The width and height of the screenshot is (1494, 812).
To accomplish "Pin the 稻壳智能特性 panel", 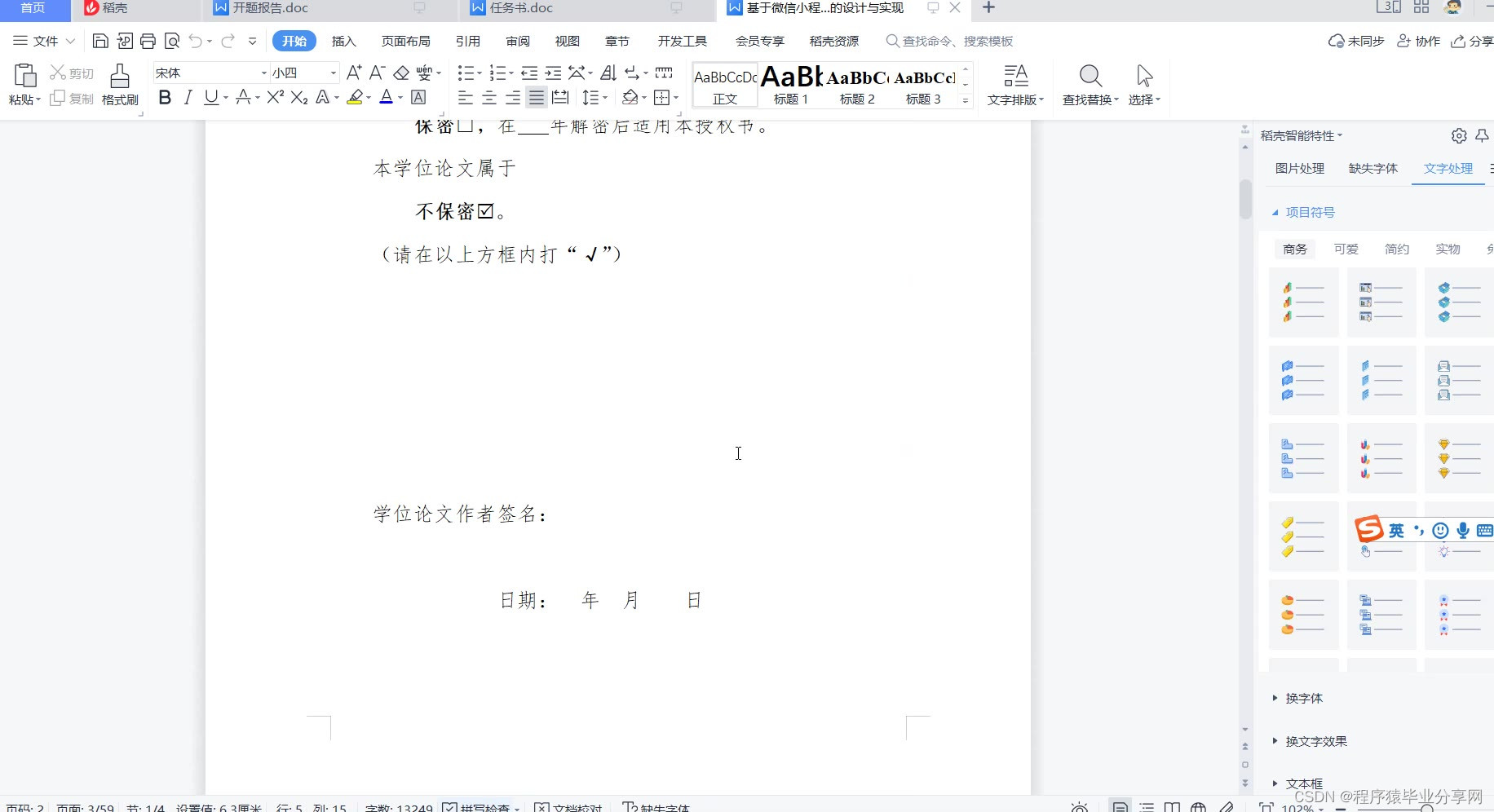I will click(1483, 135).
